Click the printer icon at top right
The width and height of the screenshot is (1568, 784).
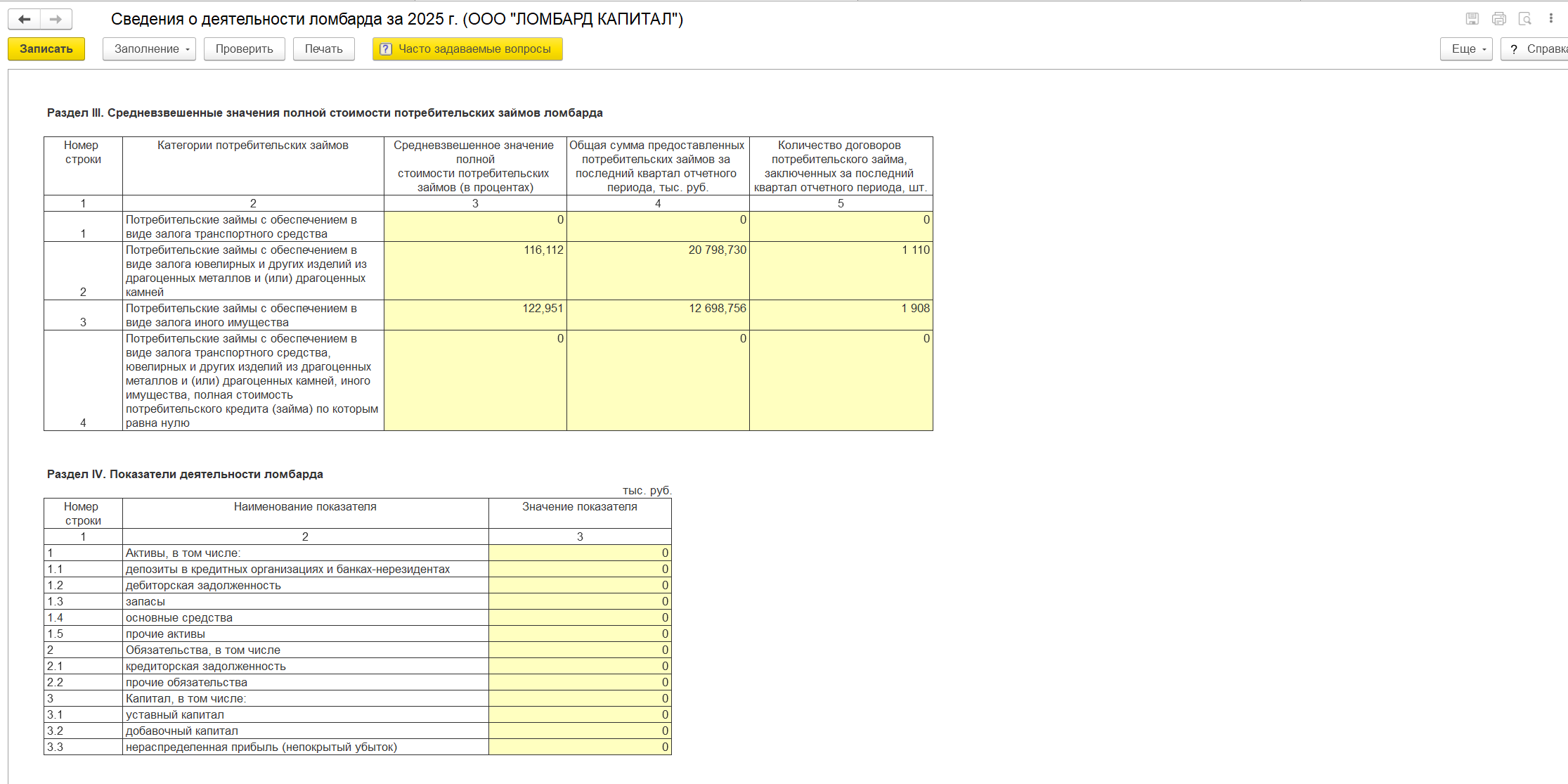coord(1498,19)
